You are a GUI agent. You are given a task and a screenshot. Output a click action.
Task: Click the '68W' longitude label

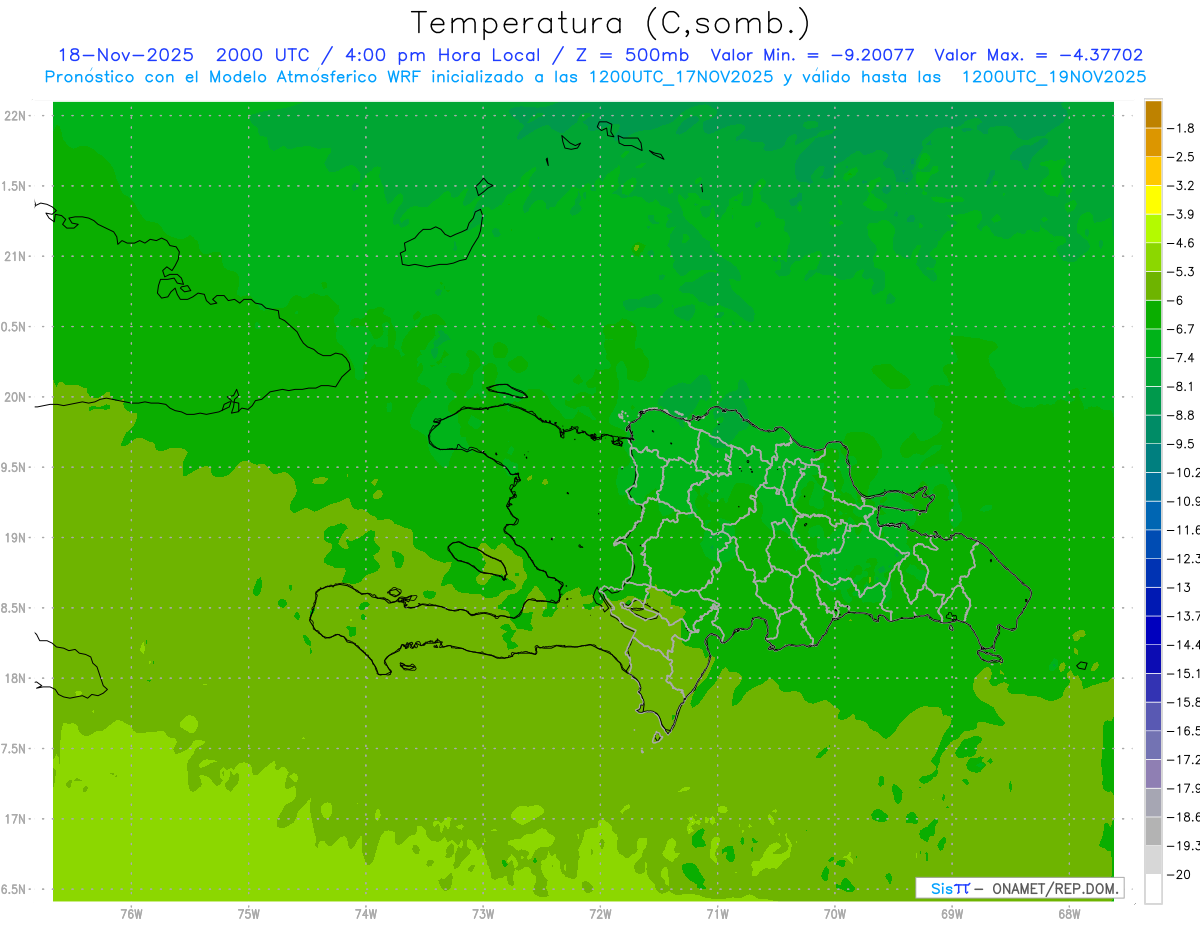[x=1069, y=913]
